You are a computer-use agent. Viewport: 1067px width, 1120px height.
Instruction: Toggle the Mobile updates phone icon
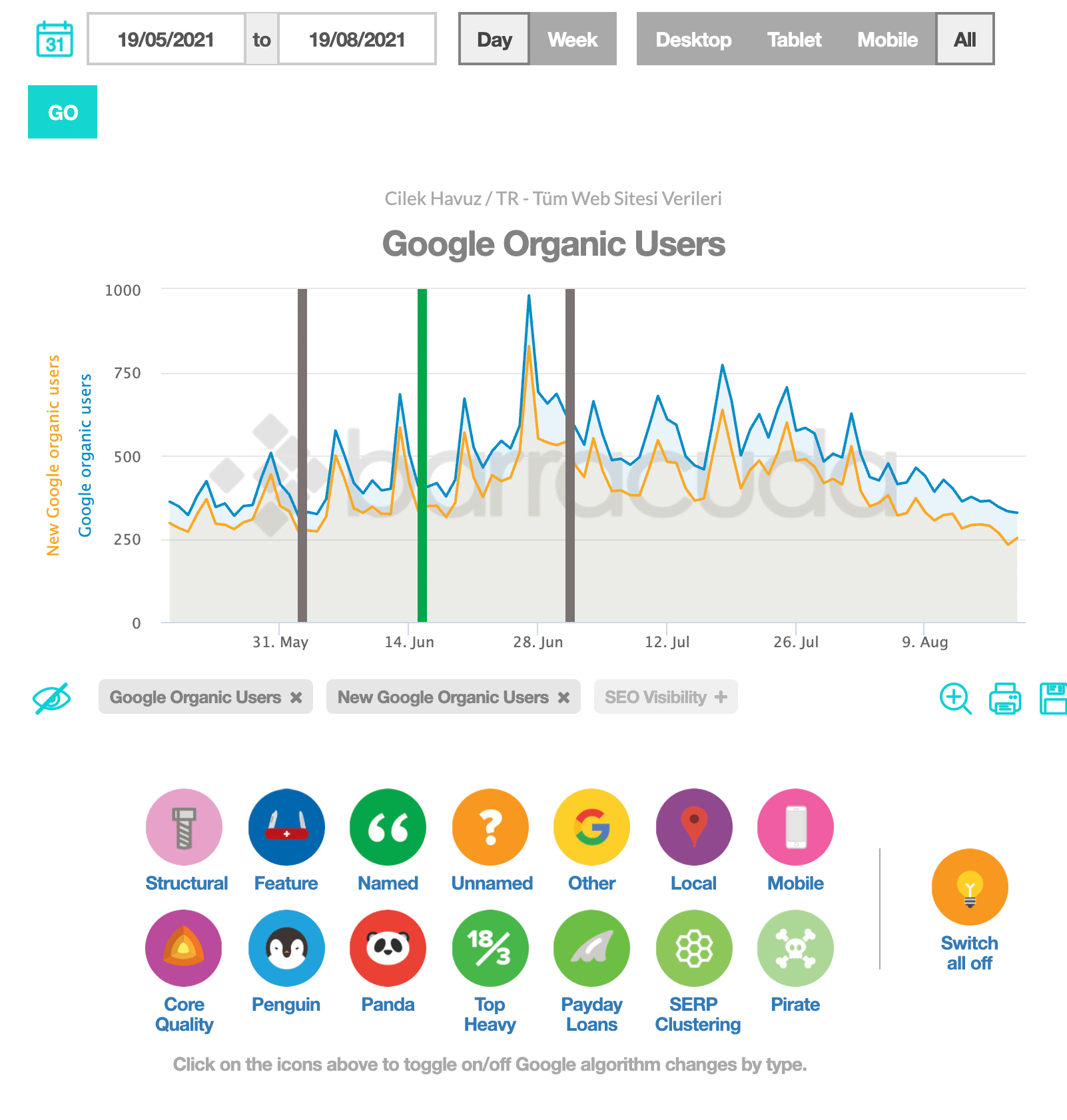(795, 827)
